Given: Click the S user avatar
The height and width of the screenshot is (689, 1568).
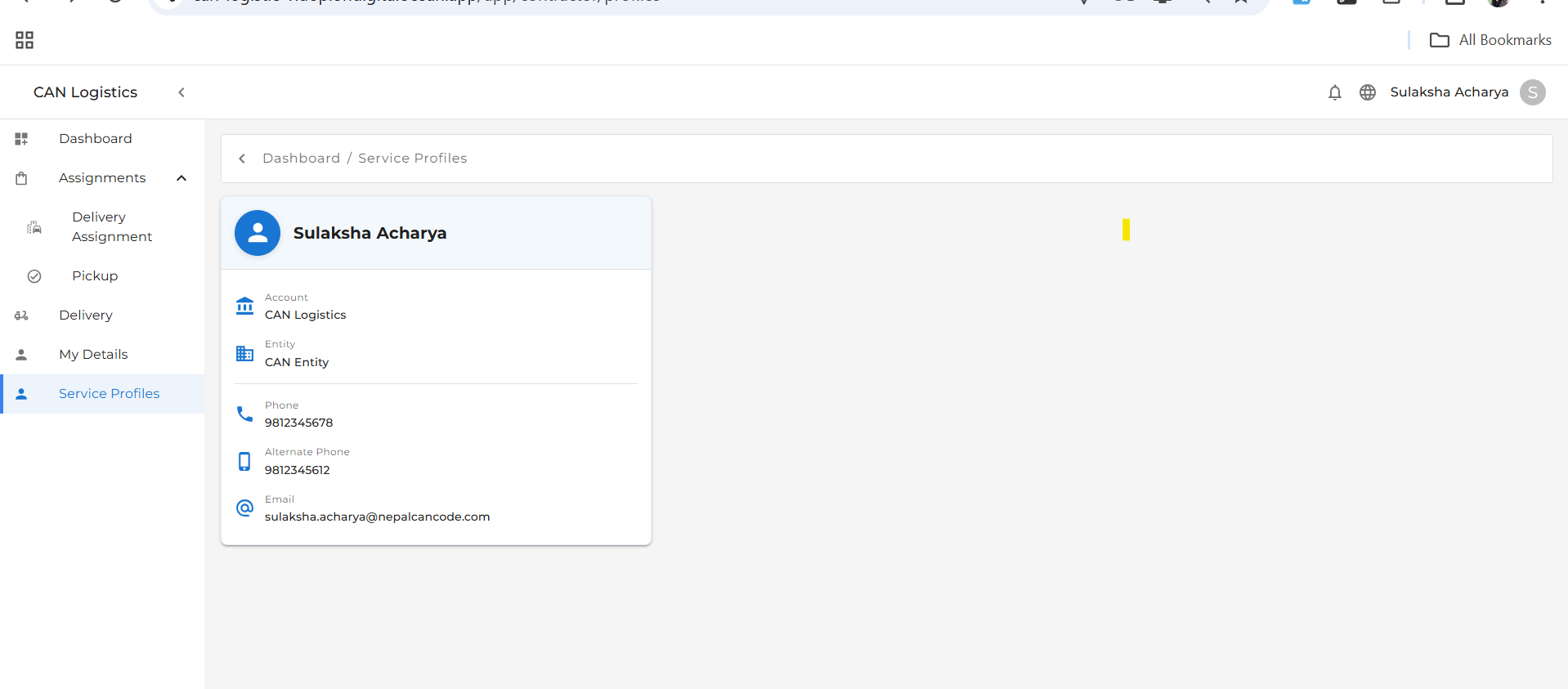Looking at the screenshot, I should pos(1533,92).
